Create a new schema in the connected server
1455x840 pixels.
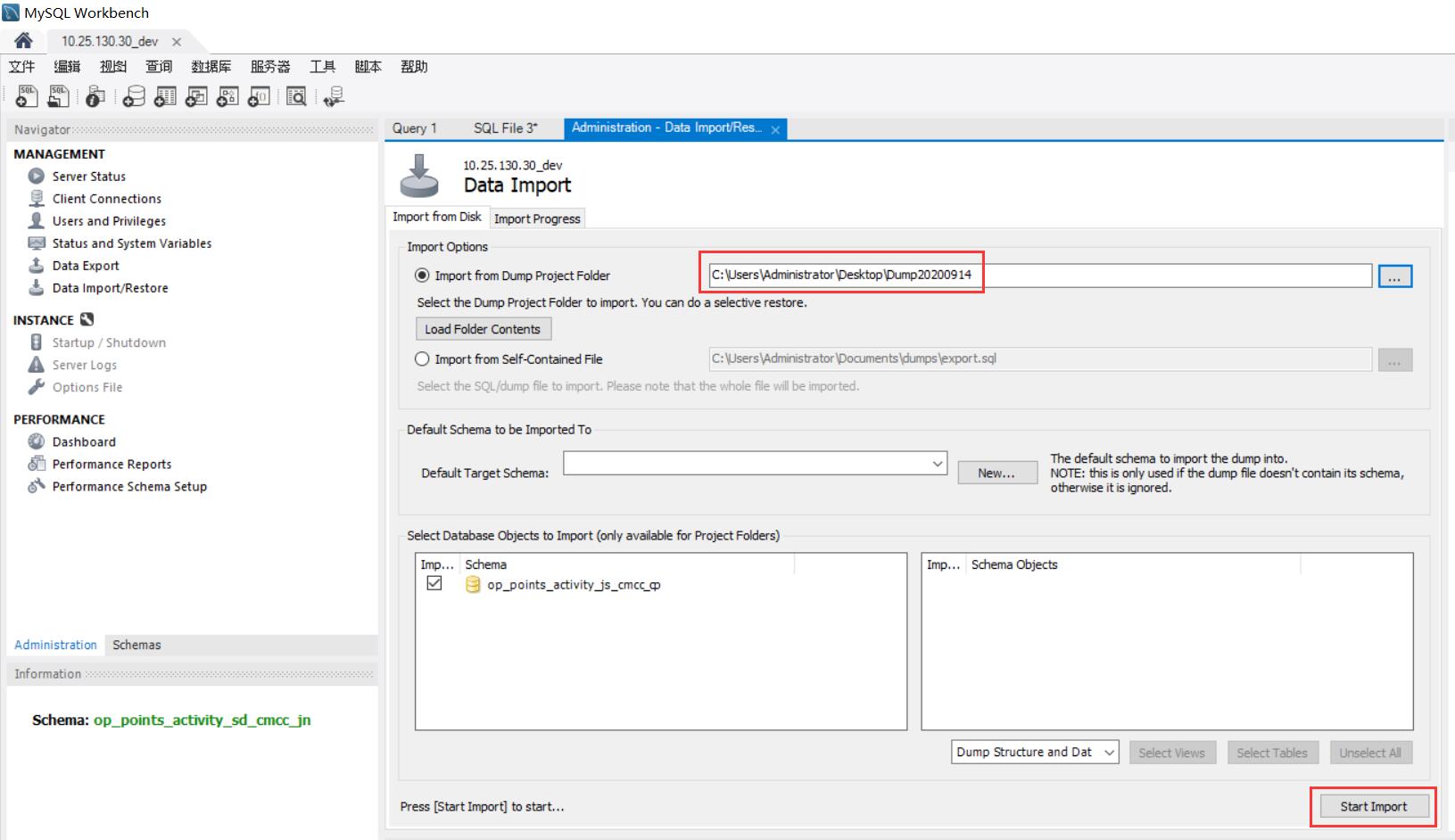(x=132, y=96)
